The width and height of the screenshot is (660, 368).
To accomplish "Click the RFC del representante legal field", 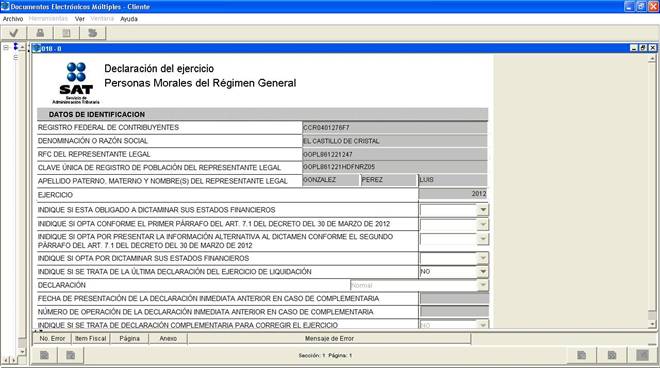I will tap(395, 155).
